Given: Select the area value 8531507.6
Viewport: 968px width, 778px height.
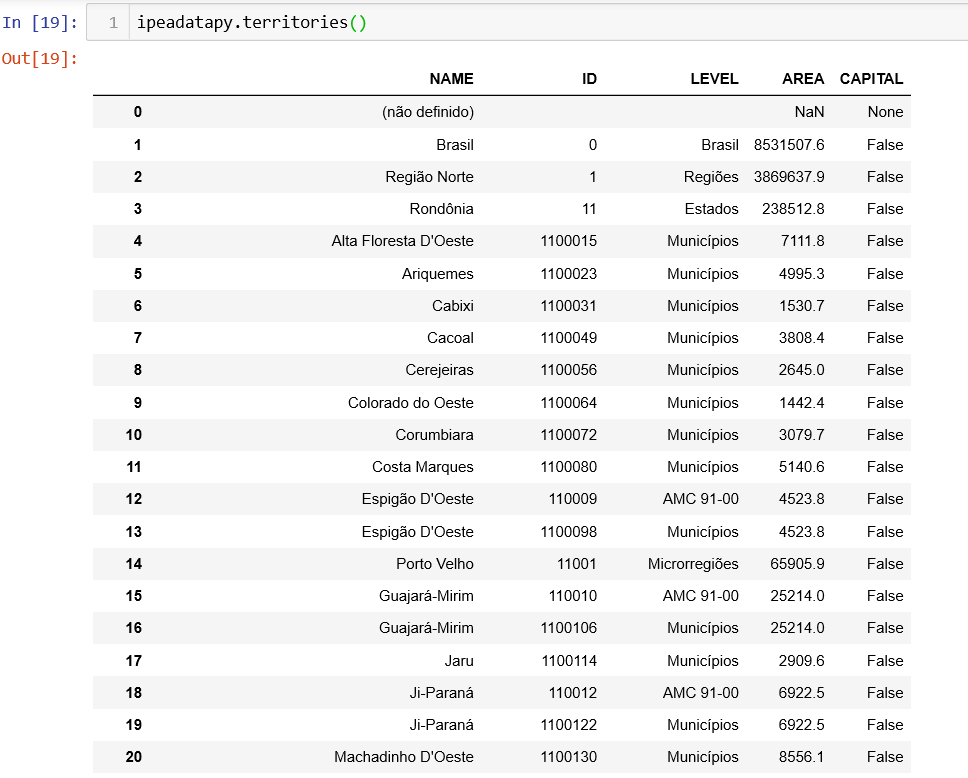Looking at the screenshot, I should coord(789,144).
